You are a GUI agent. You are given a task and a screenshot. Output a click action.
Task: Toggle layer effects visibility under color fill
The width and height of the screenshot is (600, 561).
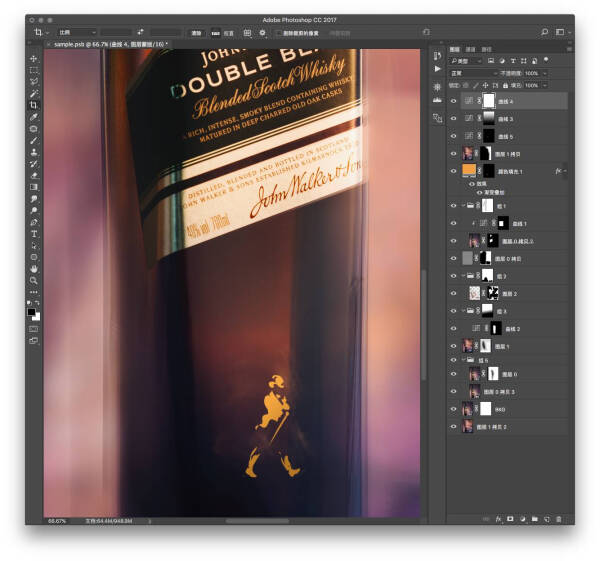(472, 184)
